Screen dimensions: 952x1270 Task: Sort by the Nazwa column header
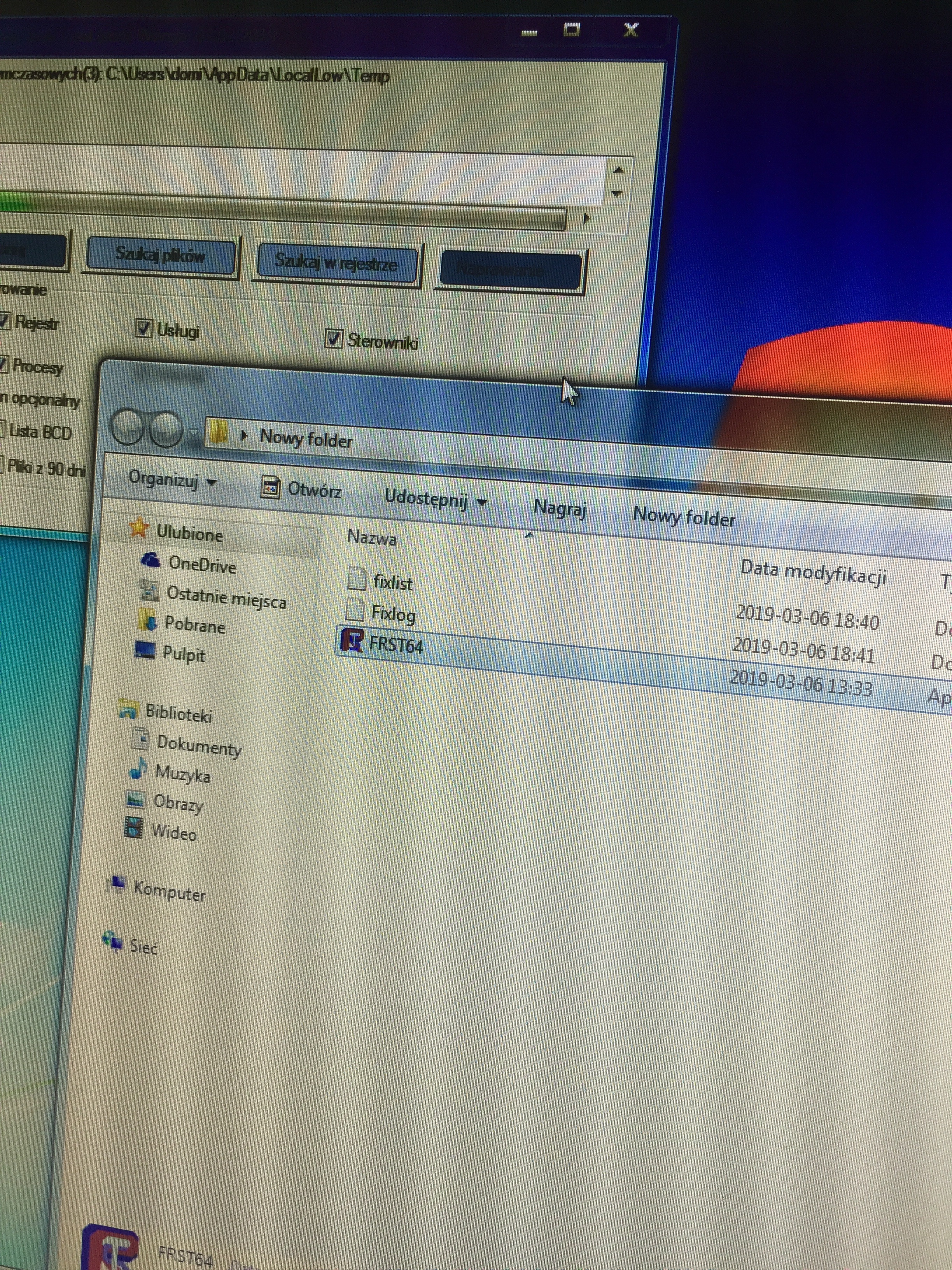372,538
